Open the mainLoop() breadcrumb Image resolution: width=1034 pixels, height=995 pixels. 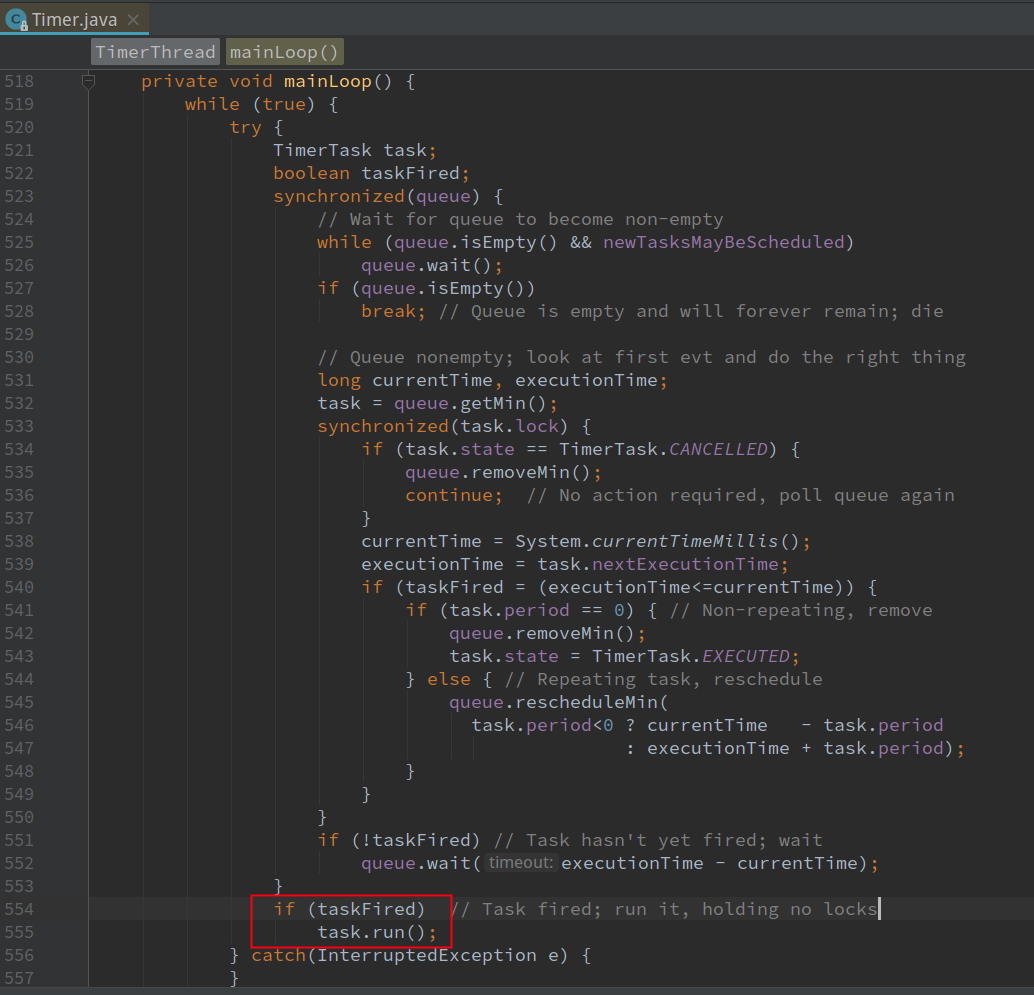[283, 51]
